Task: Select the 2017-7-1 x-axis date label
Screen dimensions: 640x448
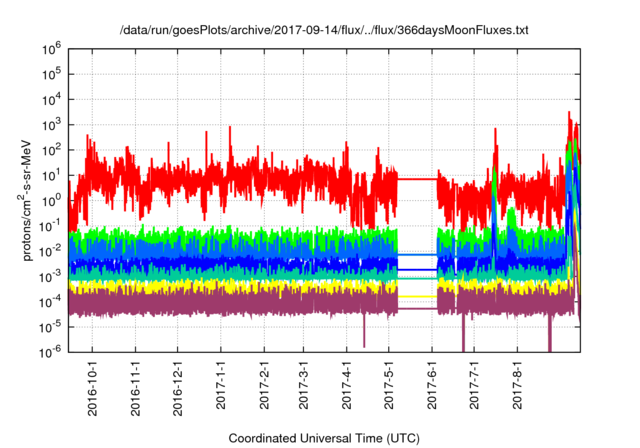Action: (x=474, y=385)
